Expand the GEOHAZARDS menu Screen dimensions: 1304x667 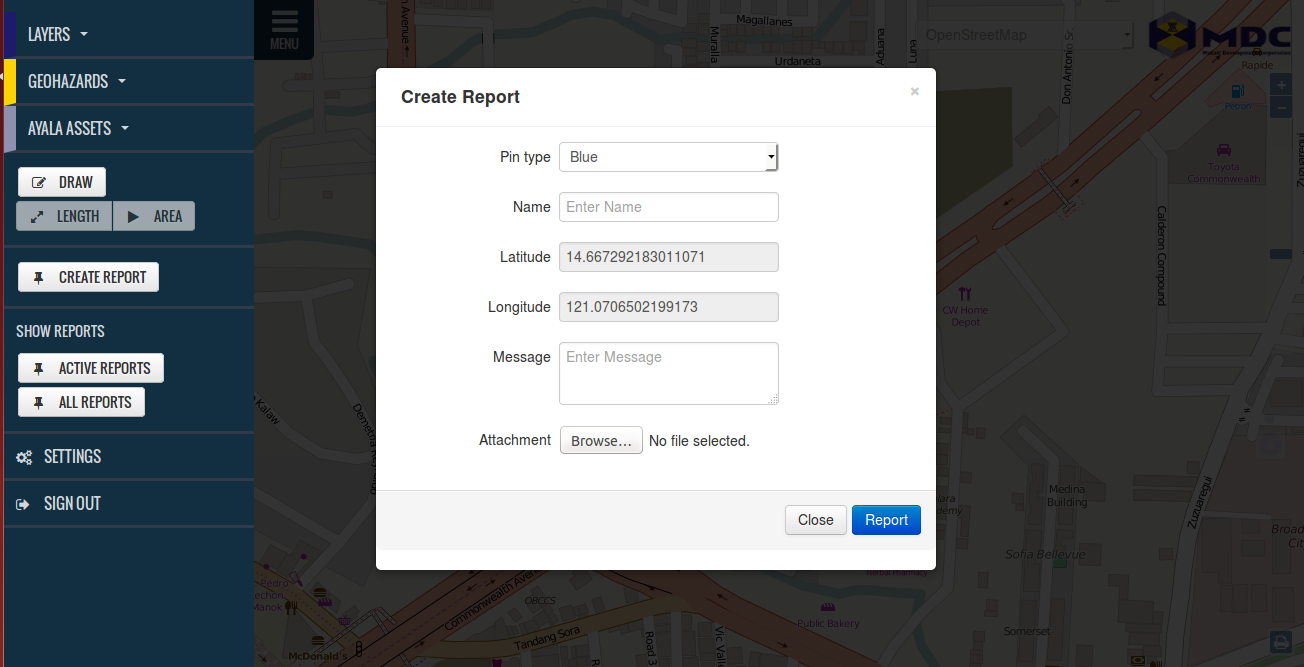(x=77, y=81)
